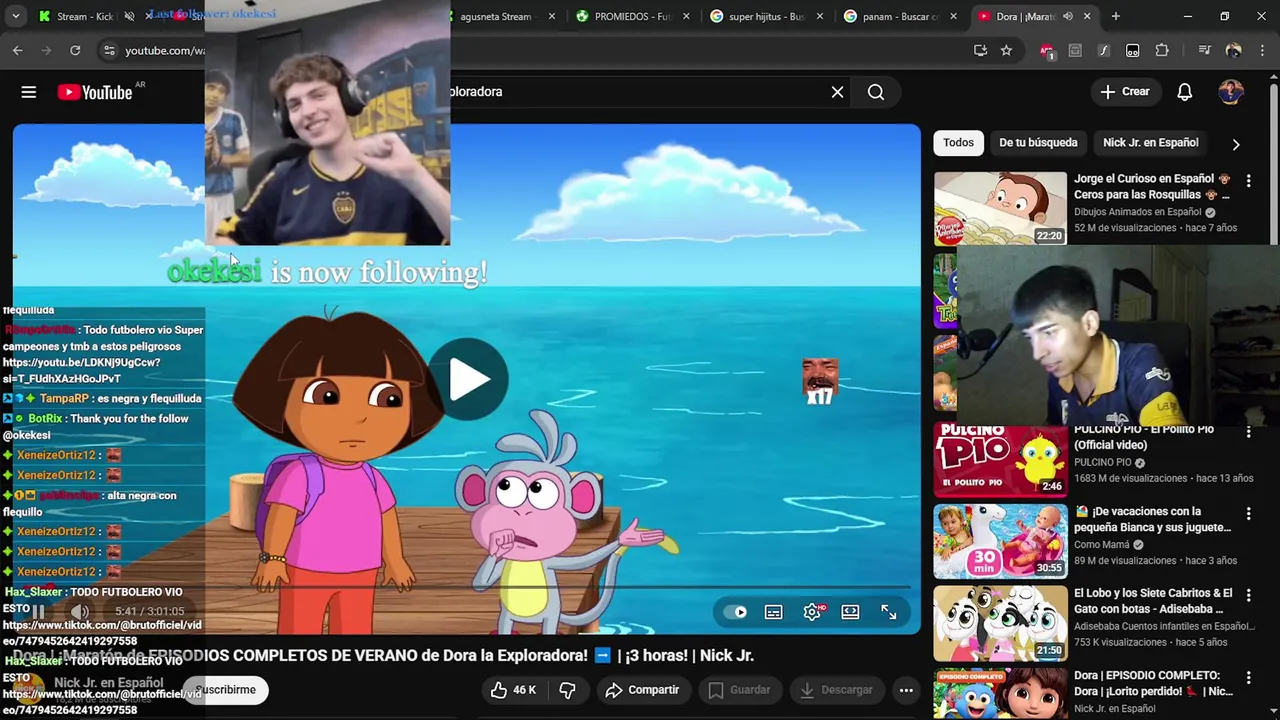
Task: Install page as app from address bar
Action: tap(980, 51)
